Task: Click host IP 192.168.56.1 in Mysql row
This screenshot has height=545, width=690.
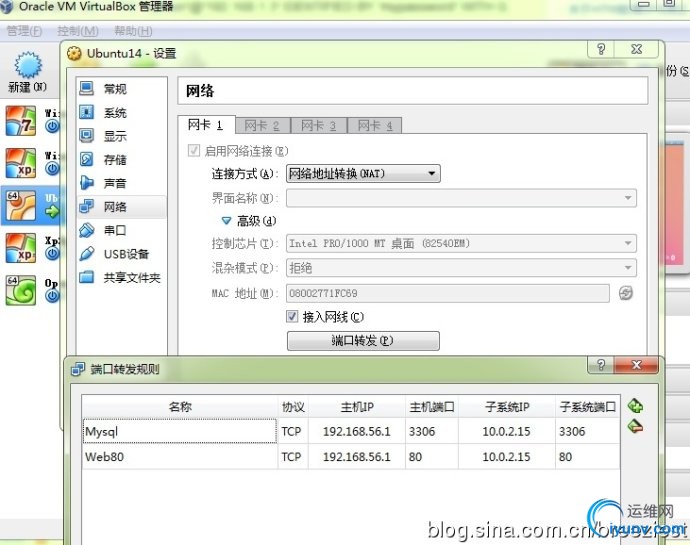Action: tap(357, 431)
